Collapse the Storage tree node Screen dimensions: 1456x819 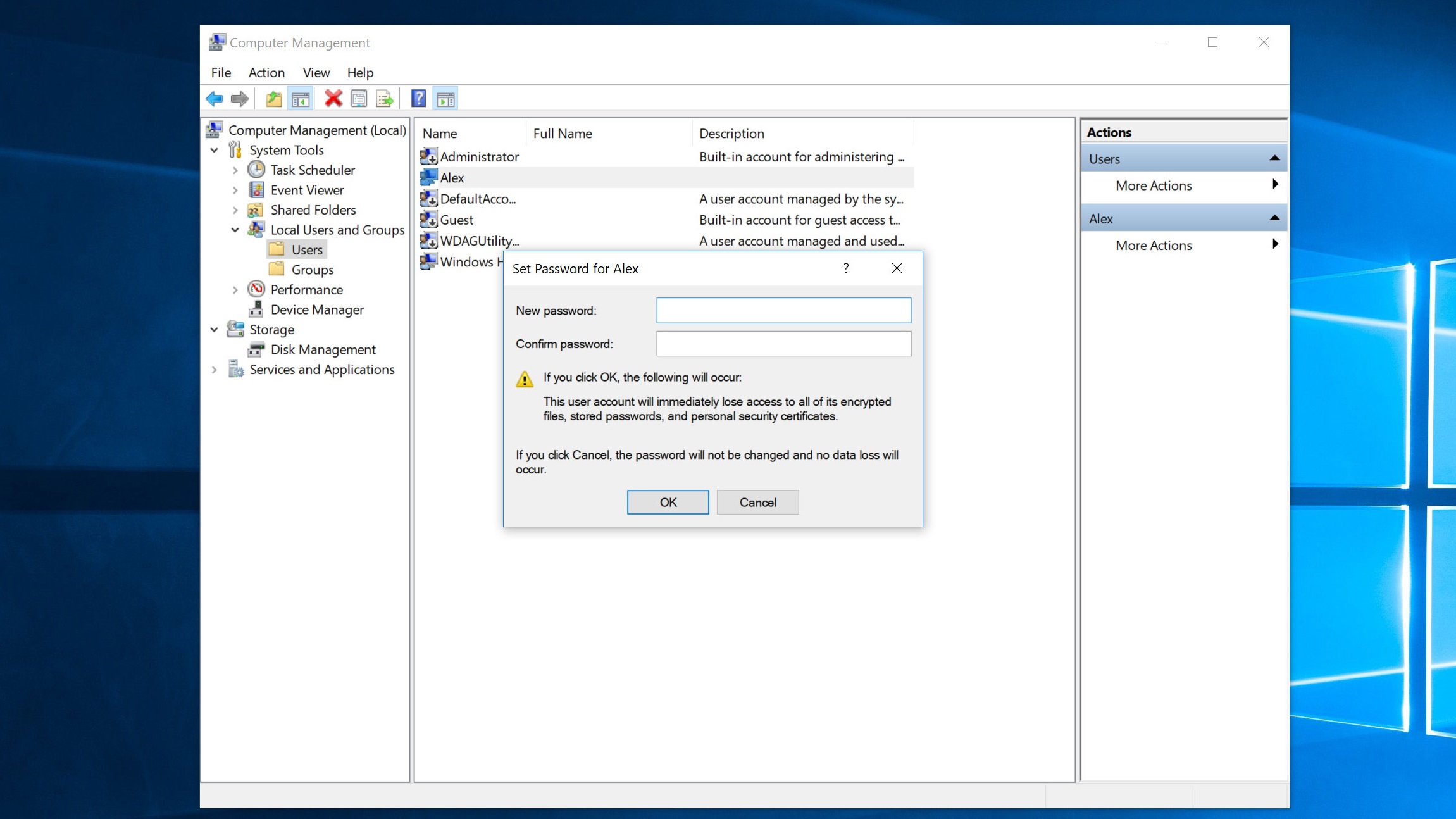click(x=215, y=330)
